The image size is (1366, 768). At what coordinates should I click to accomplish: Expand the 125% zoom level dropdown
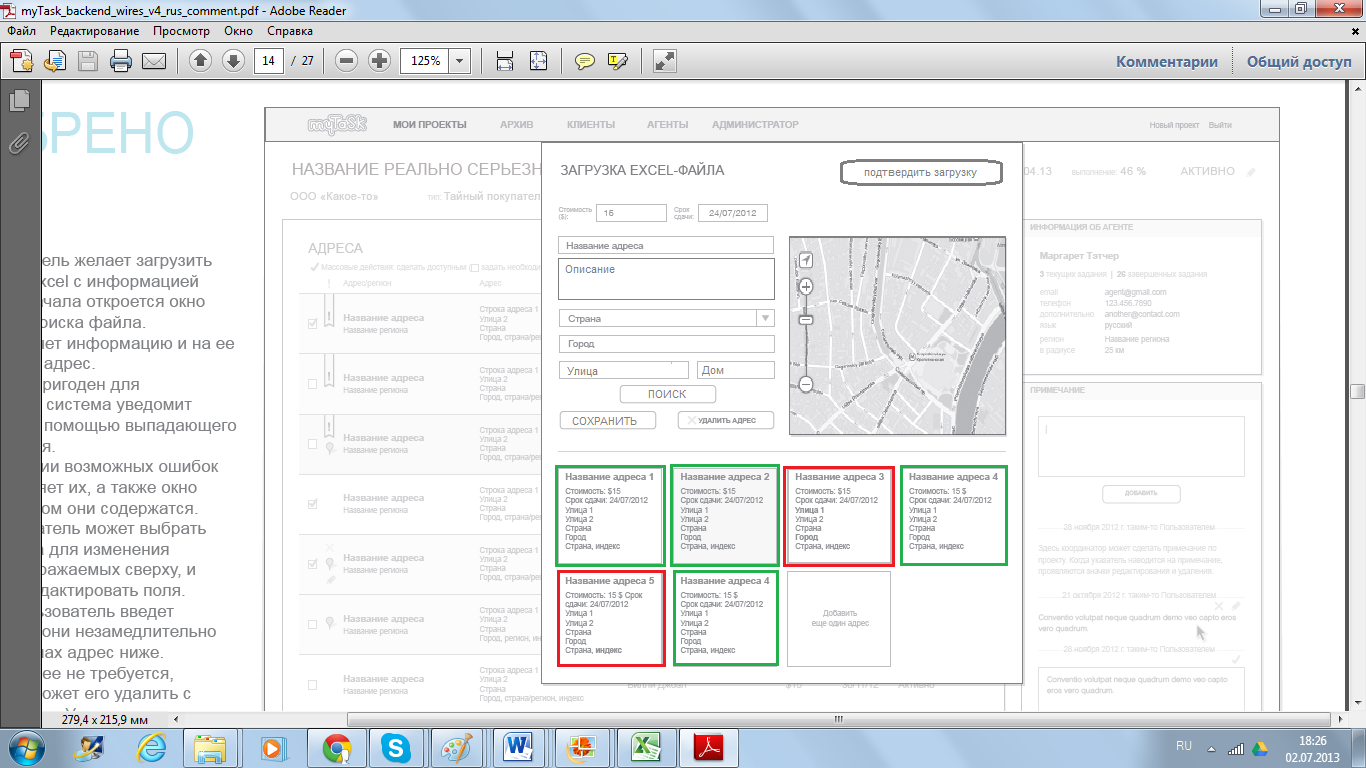pos(460,61)
